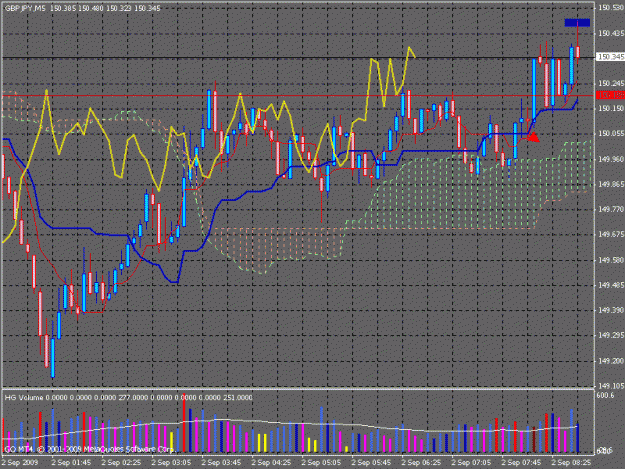This screenshot has width=625, height=469.
Task: Click the 149.770 price axis label
Action: pyautogui.click(x=611, y=209)
